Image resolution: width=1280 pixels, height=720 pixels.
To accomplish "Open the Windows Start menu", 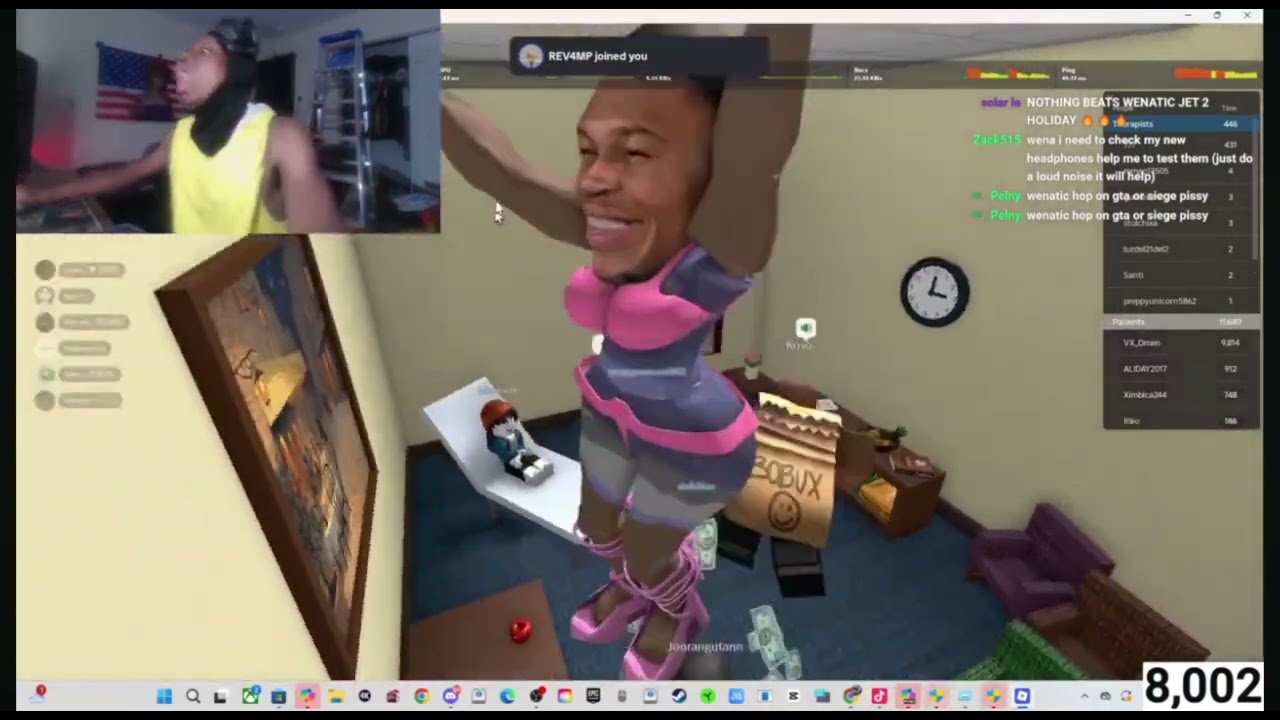I will [x=164, y=696].
